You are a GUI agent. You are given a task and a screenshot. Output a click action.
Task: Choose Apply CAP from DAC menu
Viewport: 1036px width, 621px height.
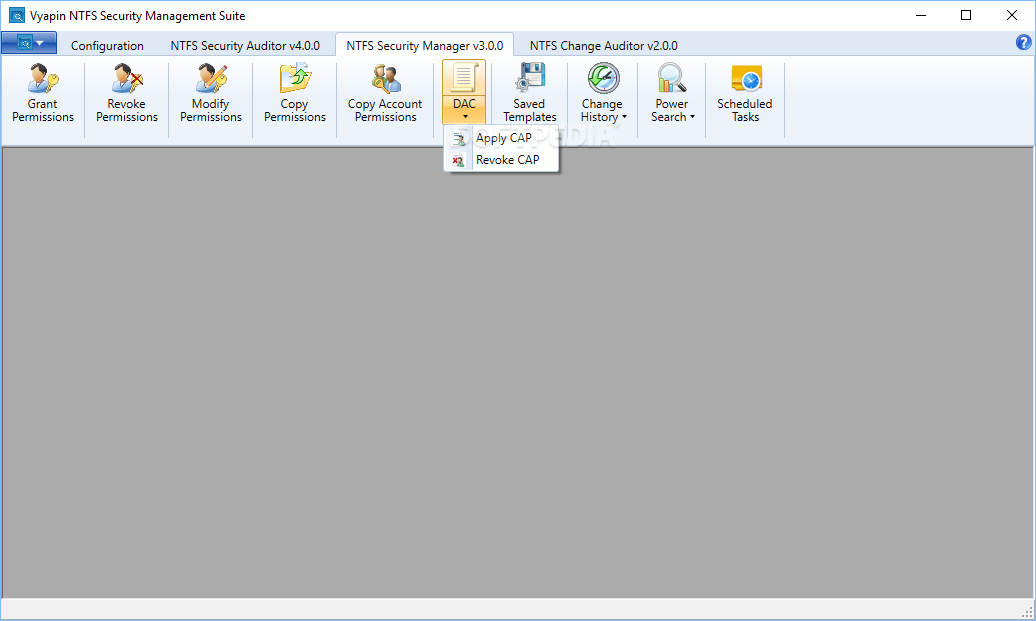click(501, 138)
